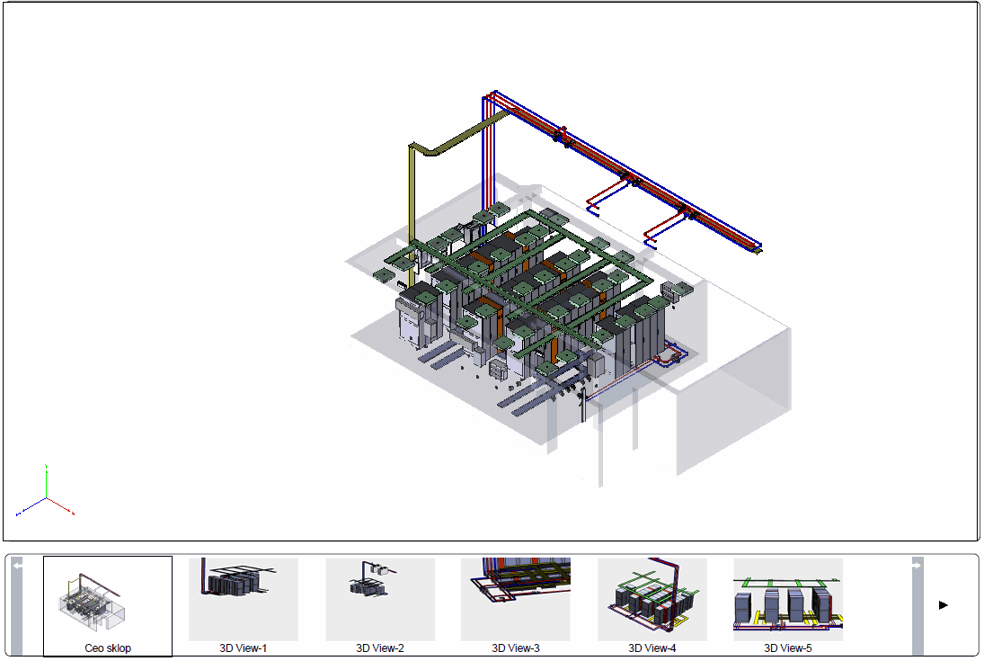Click the 3D View-5 label text
This screenshot has height=661, width=984.
tap(788, 648)
